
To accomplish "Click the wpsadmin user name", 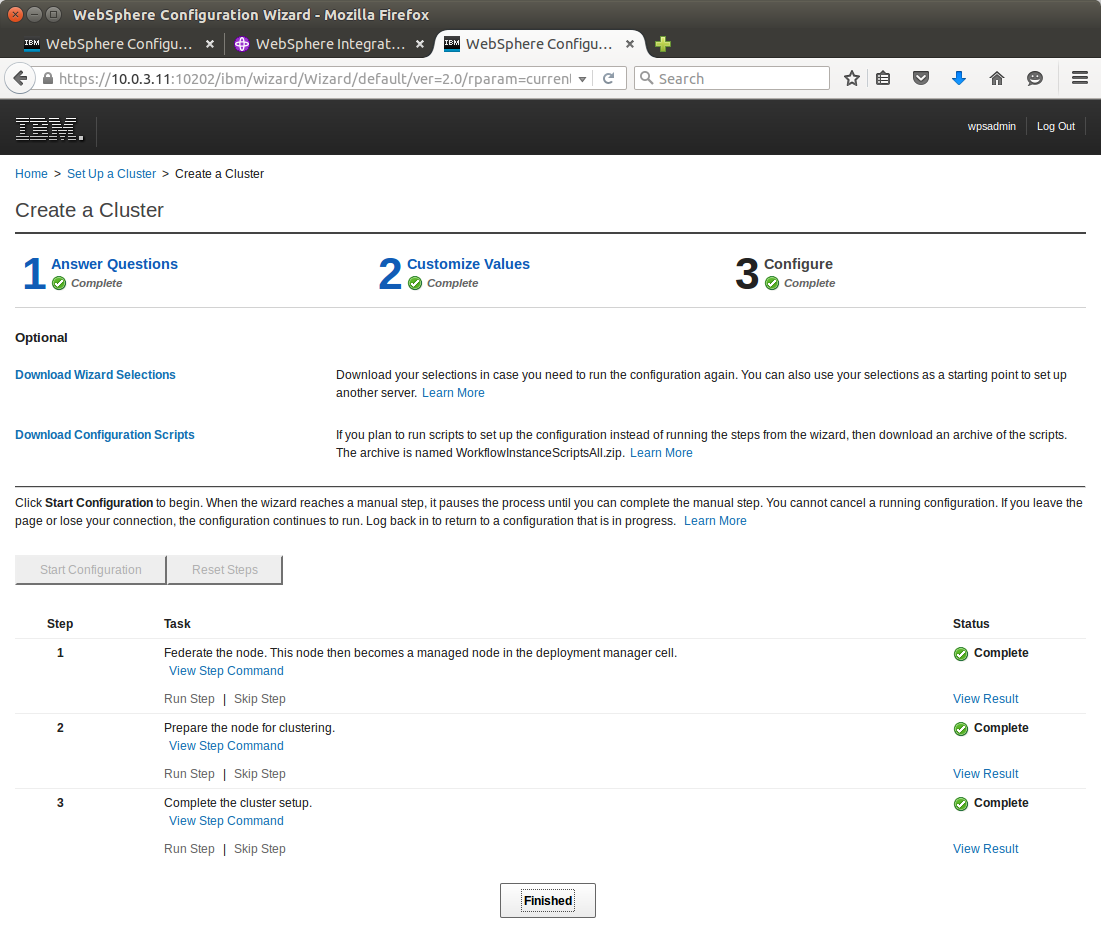I will (991, 126).
